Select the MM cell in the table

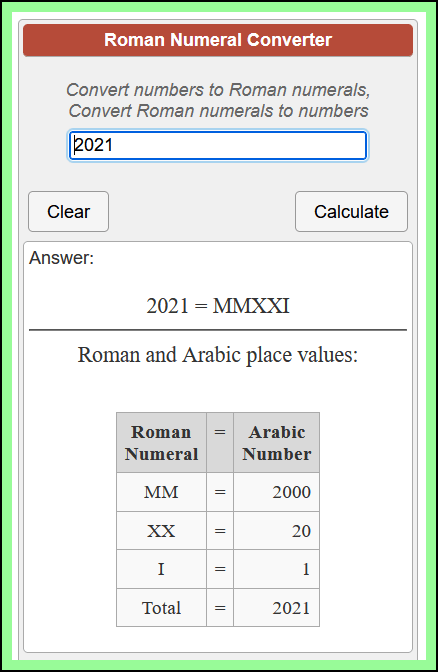point(162,492)
